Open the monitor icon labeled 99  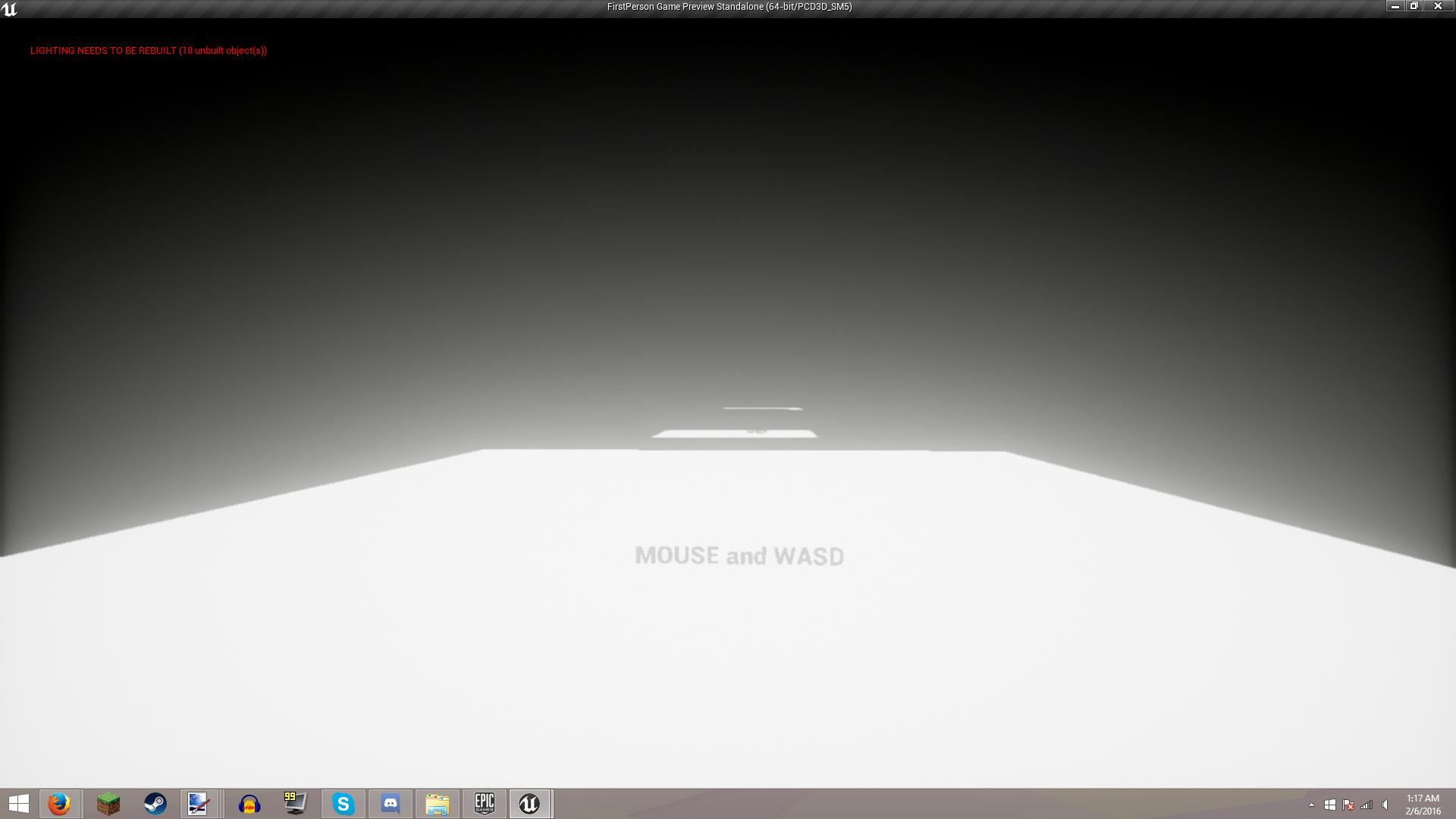coord(295,803)
